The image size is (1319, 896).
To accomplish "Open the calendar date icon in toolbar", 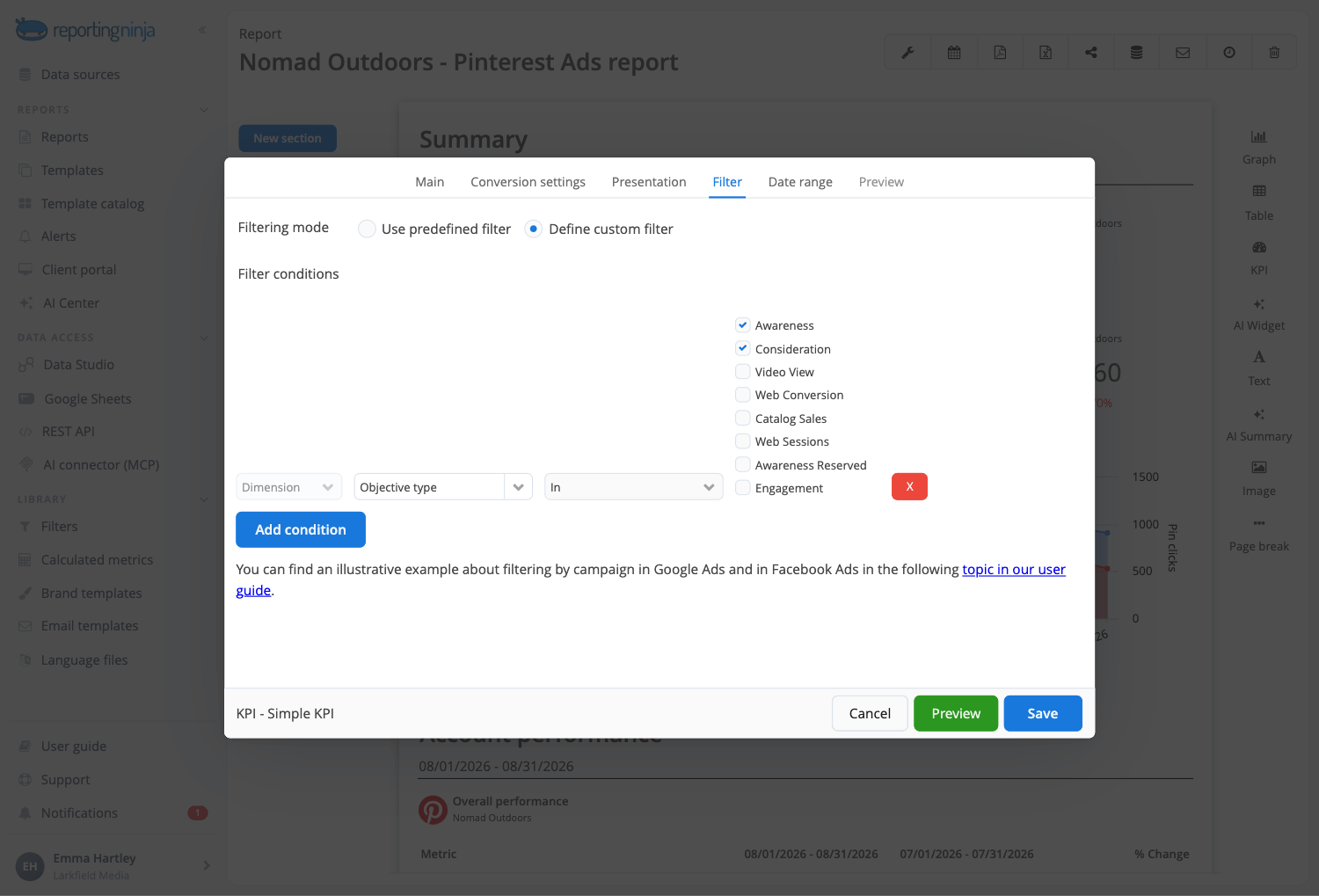I will pos(954,53).
